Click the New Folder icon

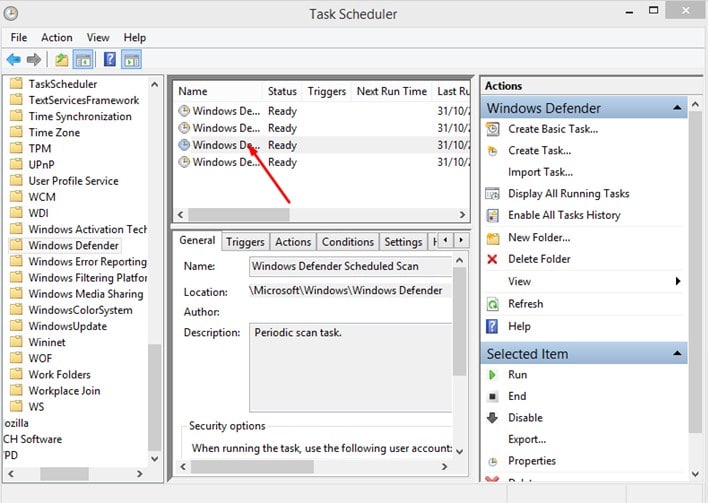click(493, 238)
